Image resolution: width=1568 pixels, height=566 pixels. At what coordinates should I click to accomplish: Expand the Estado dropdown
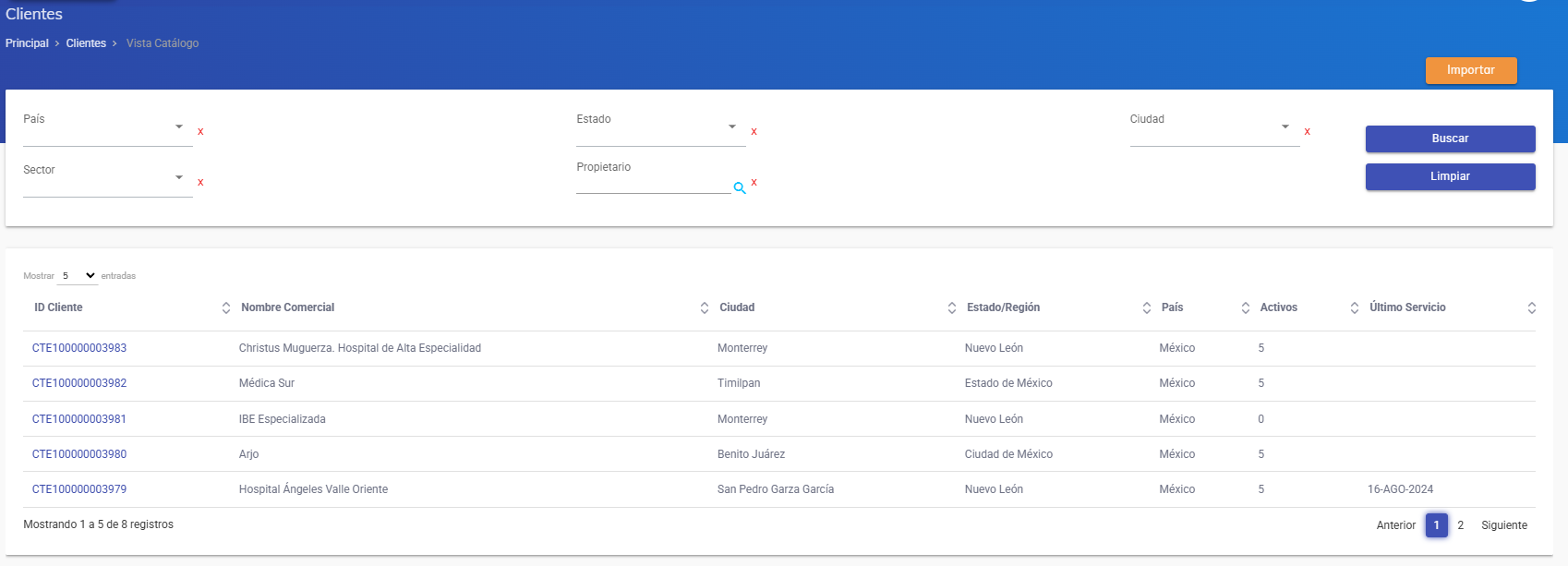(660, 129)
